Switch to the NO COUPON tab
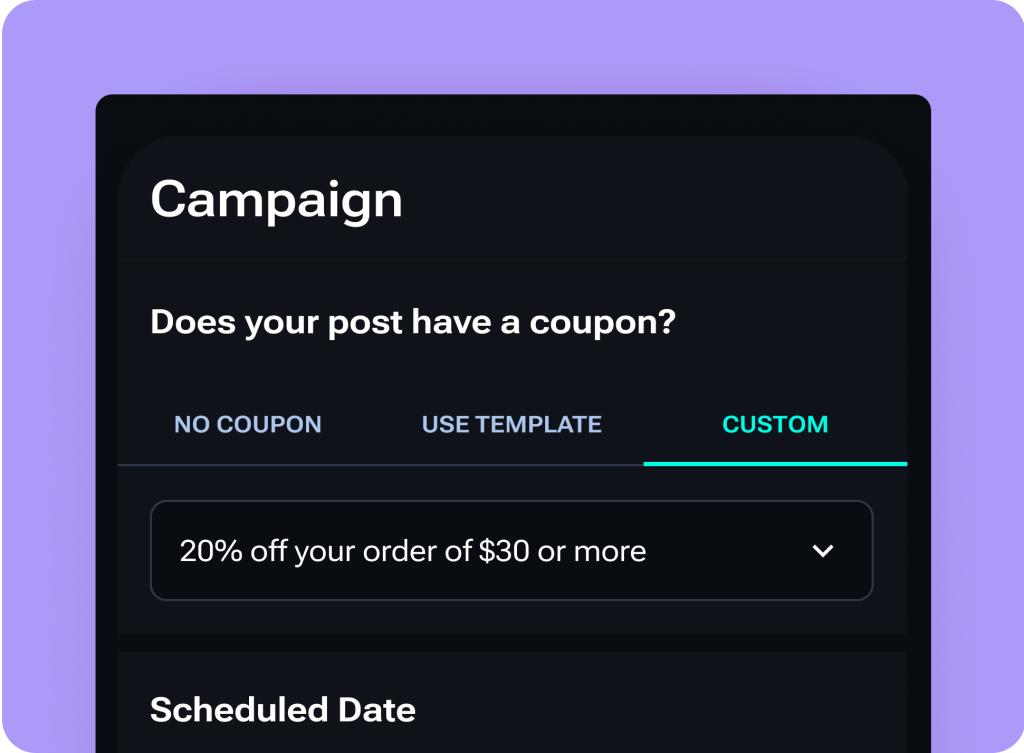Screen dimensions: 1024x753 (x=247, y=424)
